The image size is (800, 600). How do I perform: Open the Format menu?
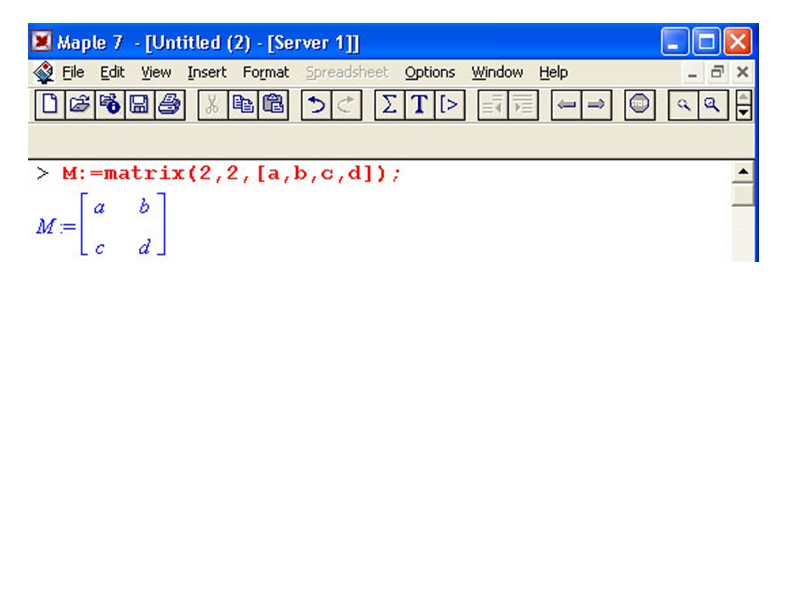tap(266, 72)
